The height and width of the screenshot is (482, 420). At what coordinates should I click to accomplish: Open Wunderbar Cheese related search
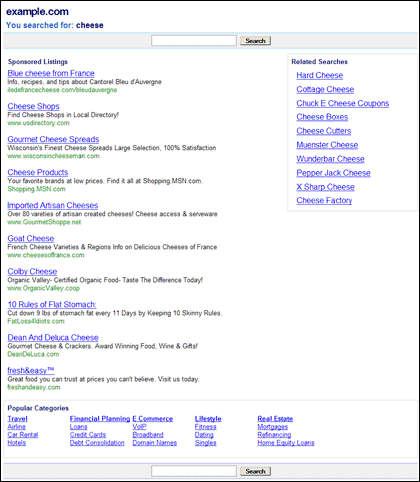330,159
